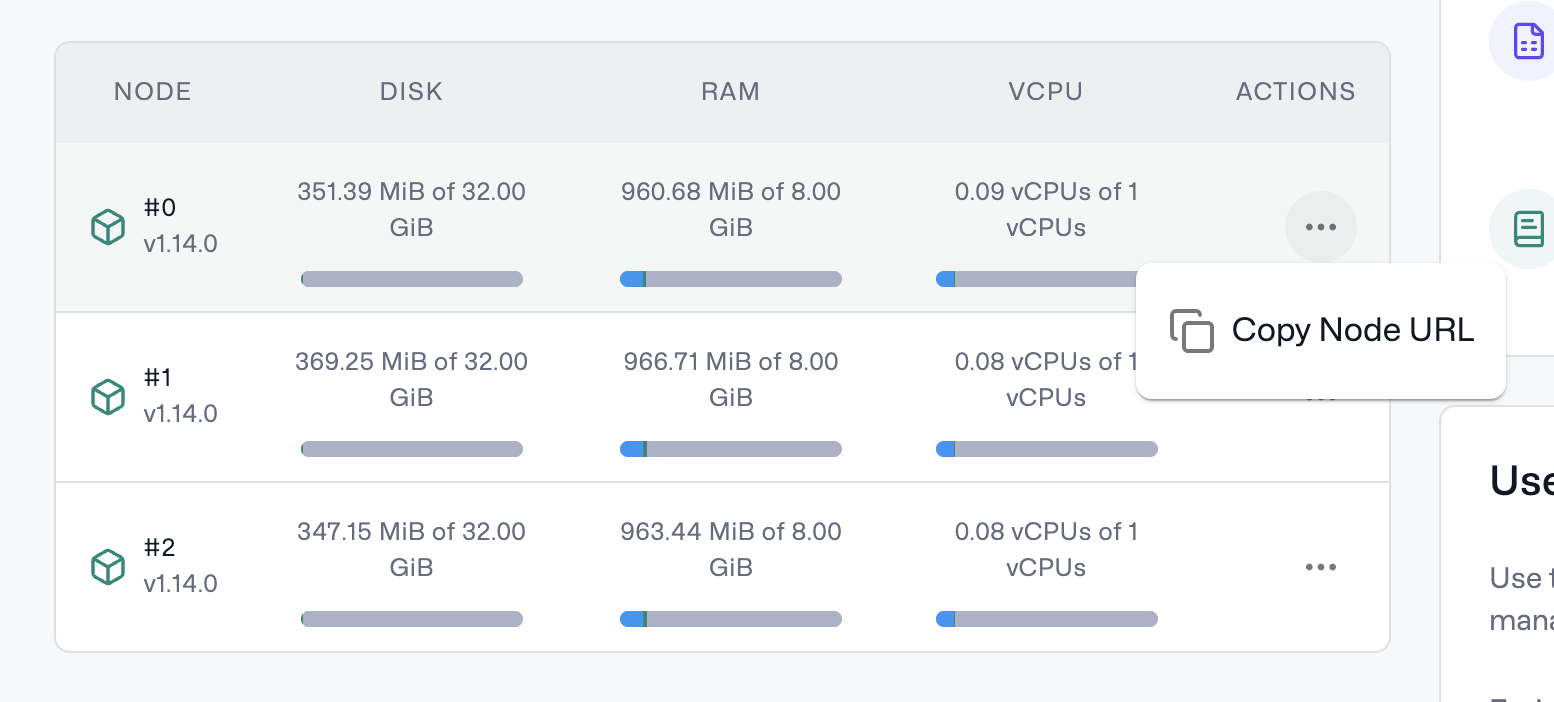
Task: Click the NODE column header
Action: tap(152, 91)
